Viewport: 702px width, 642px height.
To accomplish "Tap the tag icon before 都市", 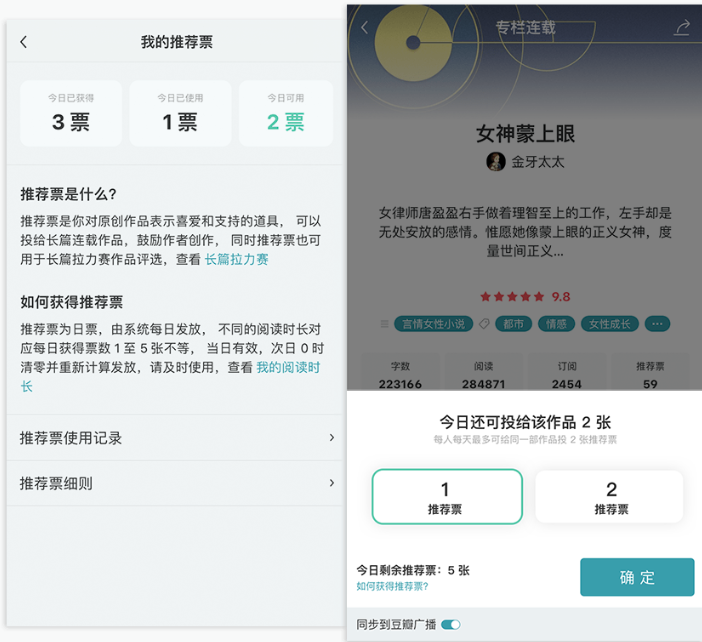I will (x=484, y=324).
